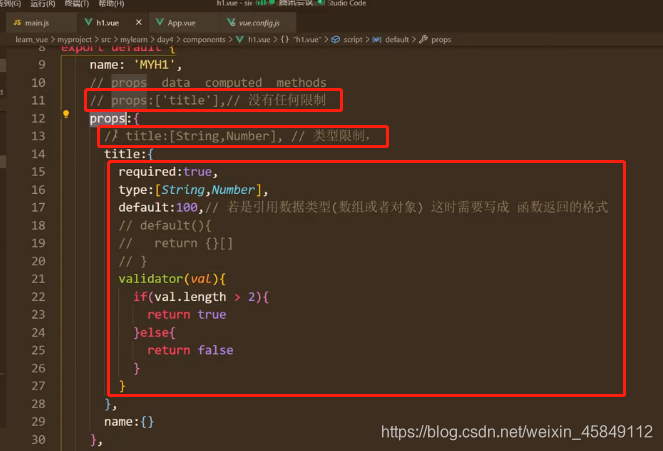Place cursor on "name: 'MYH1'," text
Image resolution: width=663 pixels, height=451 pixels.
coord(136,65)
